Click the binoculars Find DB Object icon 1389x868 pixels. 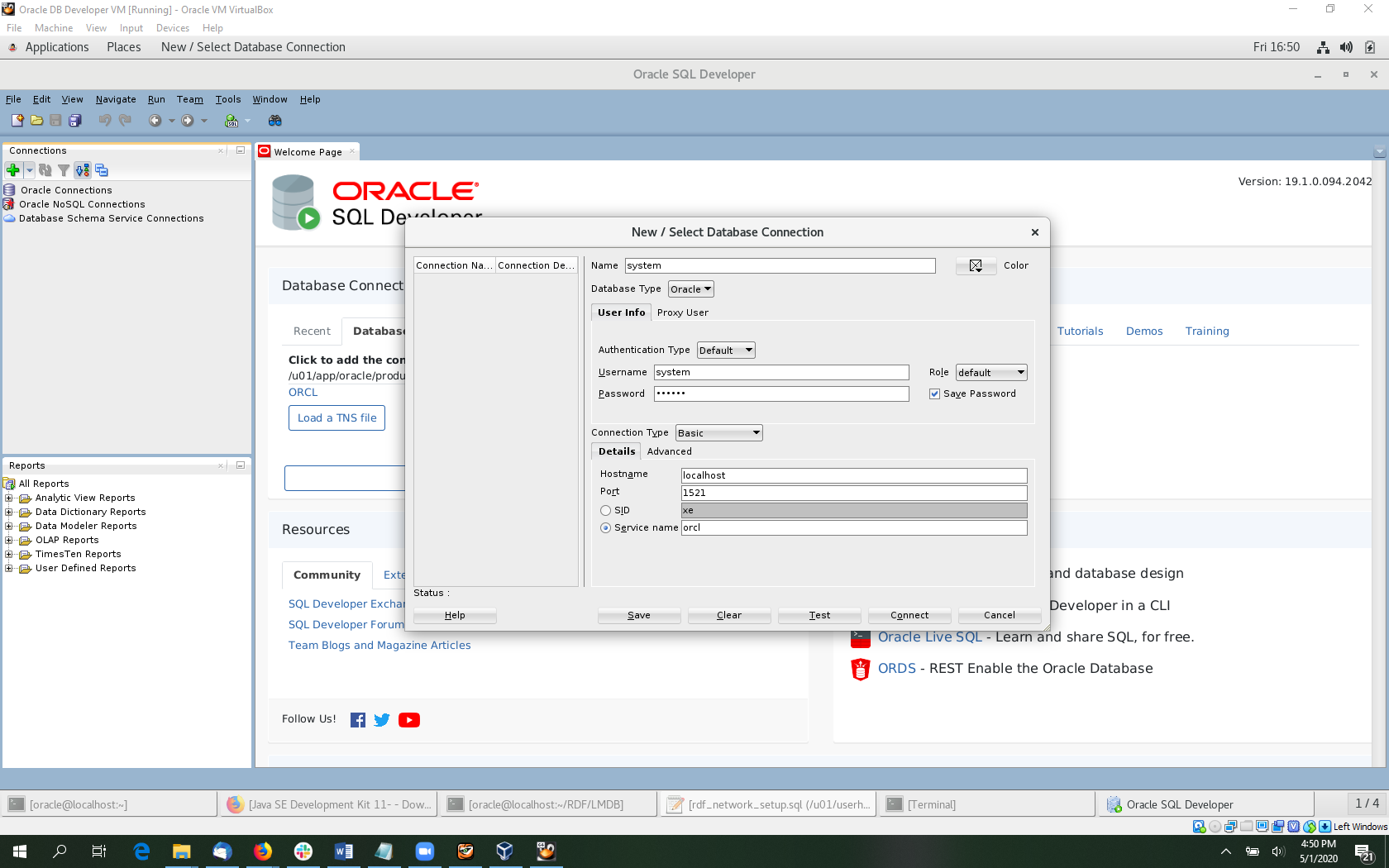pos(275,121)
